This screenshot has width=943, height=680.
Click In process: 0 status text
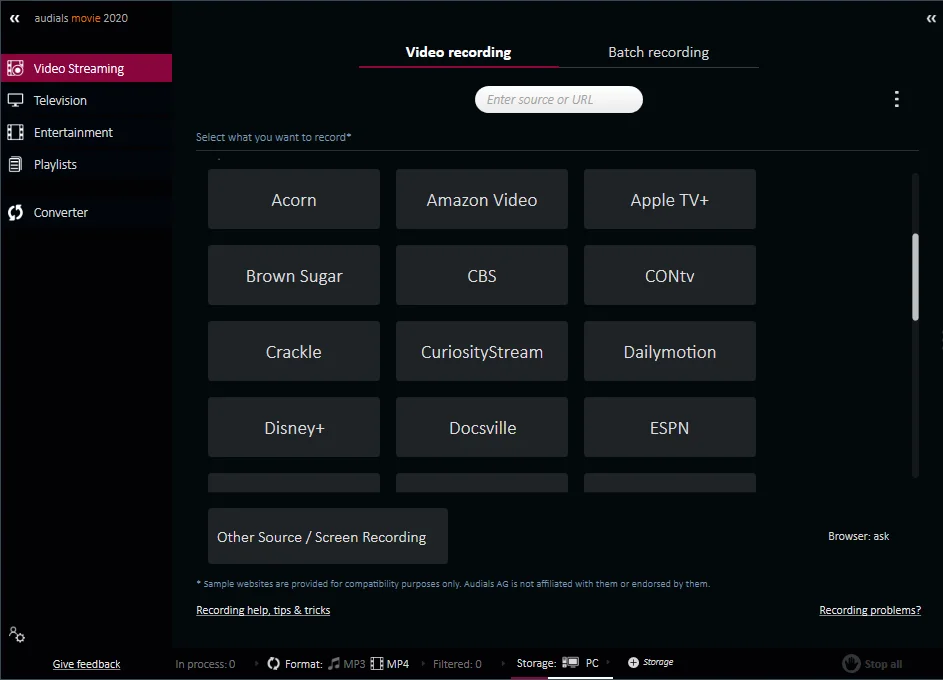point(205,664)
